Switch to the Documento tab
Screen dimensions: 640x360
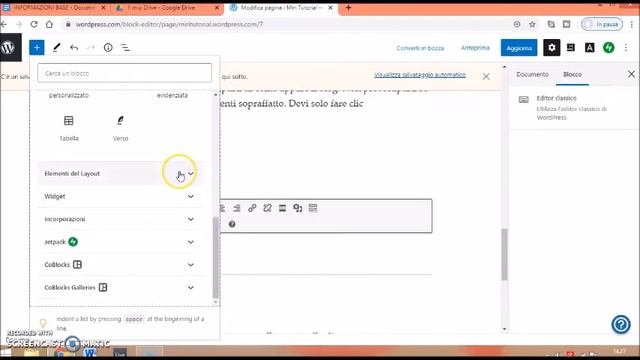pyautogui.click(x=532, y=74)
